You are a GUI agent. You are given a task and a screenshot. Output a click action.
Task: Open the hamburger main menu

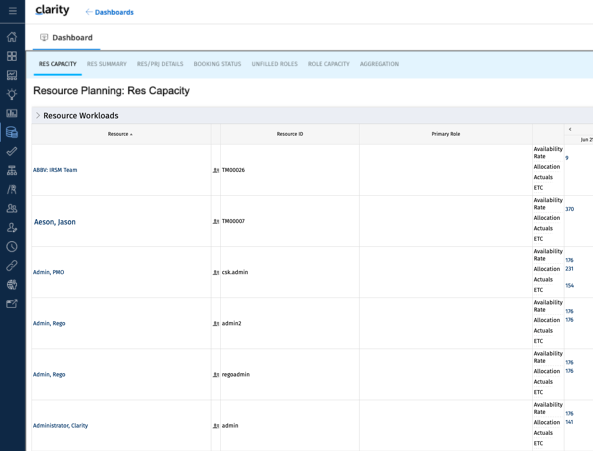point(12,11)
